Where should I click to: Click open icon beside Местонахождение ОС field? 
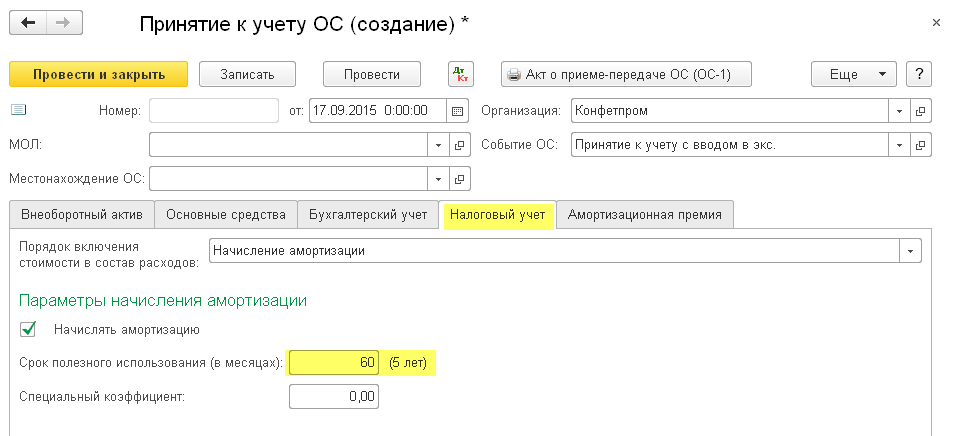pos(459,179)
